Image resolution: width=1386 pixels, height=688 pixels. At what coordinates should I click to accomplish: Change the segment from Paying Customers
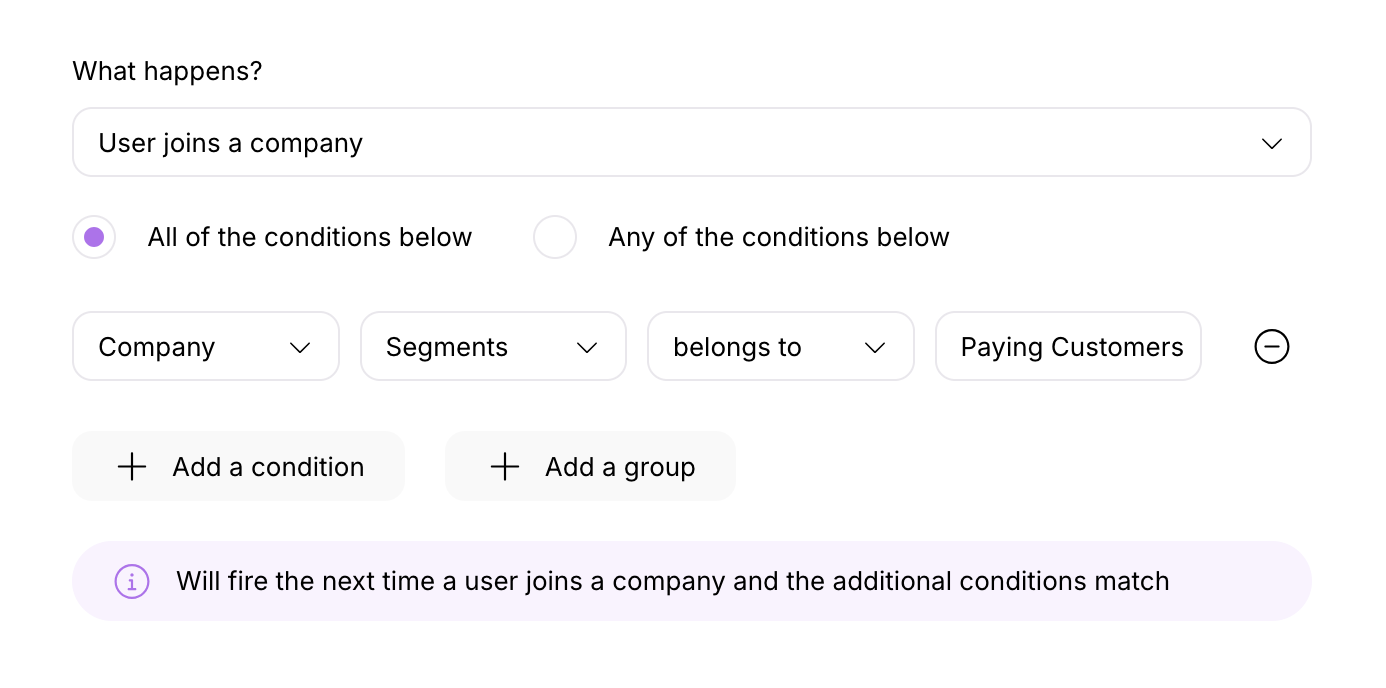[1068, 346]
